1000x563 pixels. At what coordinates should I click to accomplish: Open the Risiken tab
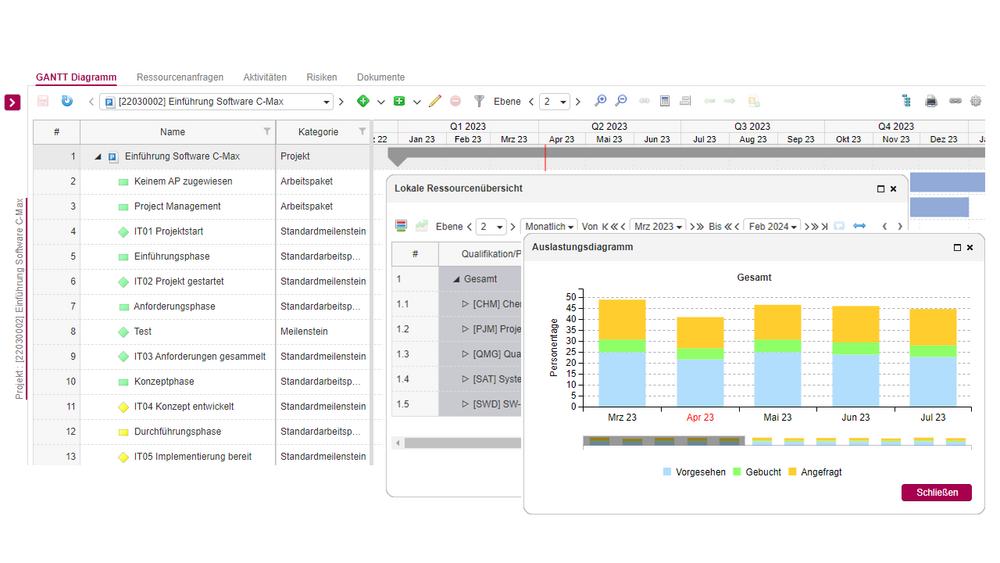click(x=322, y=77)
